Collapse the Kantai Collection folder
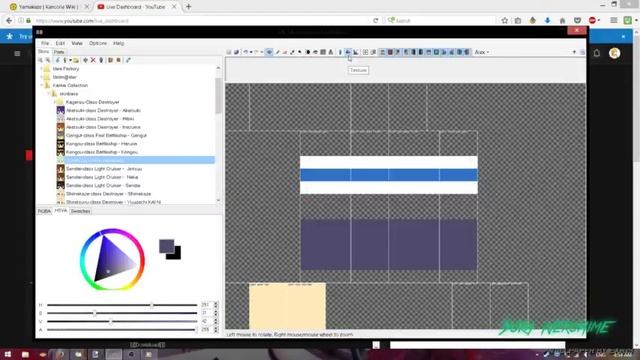The width and height of the screenshot is (640, 360). (41, 86)
